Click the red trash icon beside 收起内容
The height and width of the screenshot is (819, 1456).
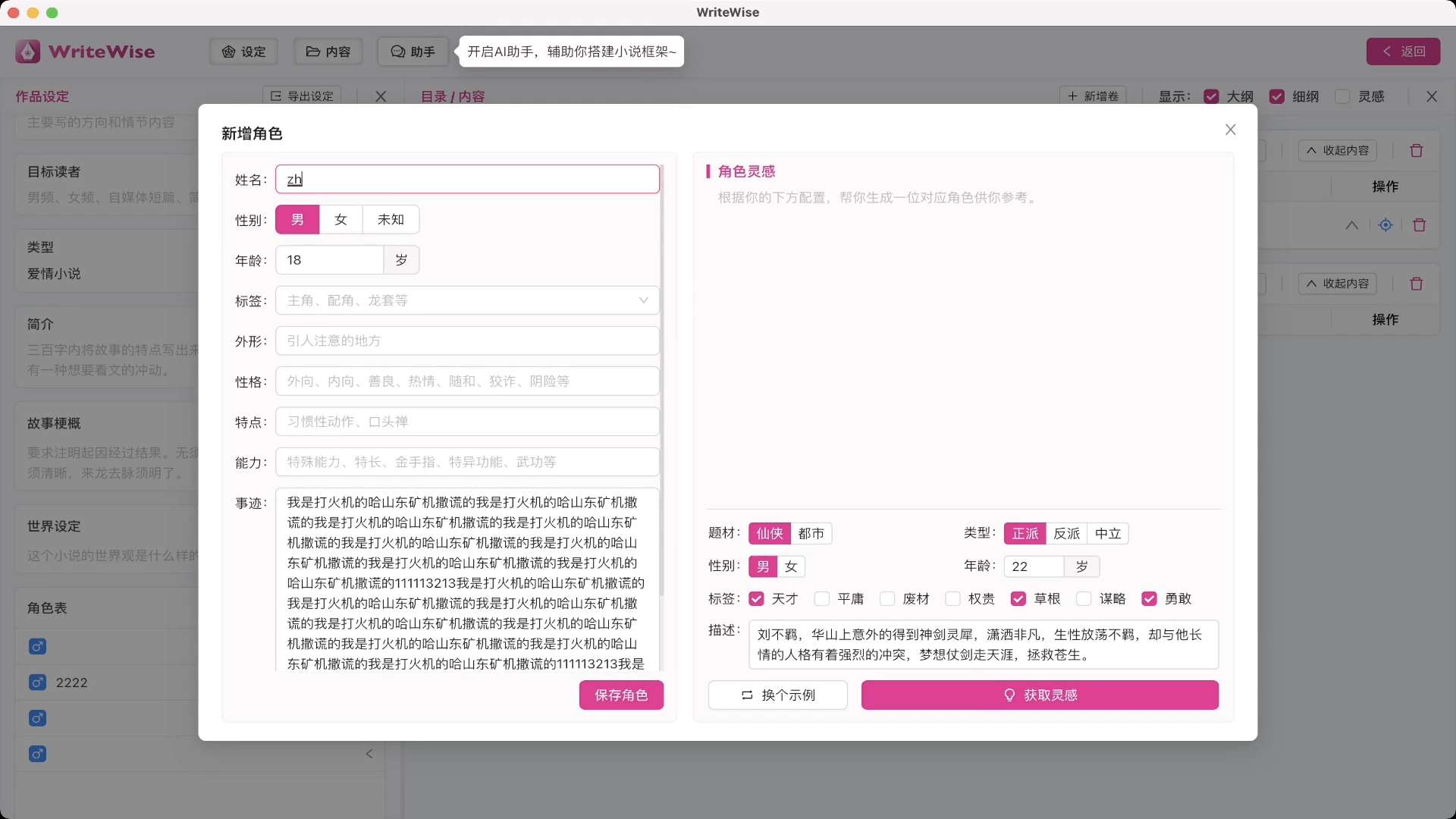[1416, 151]
